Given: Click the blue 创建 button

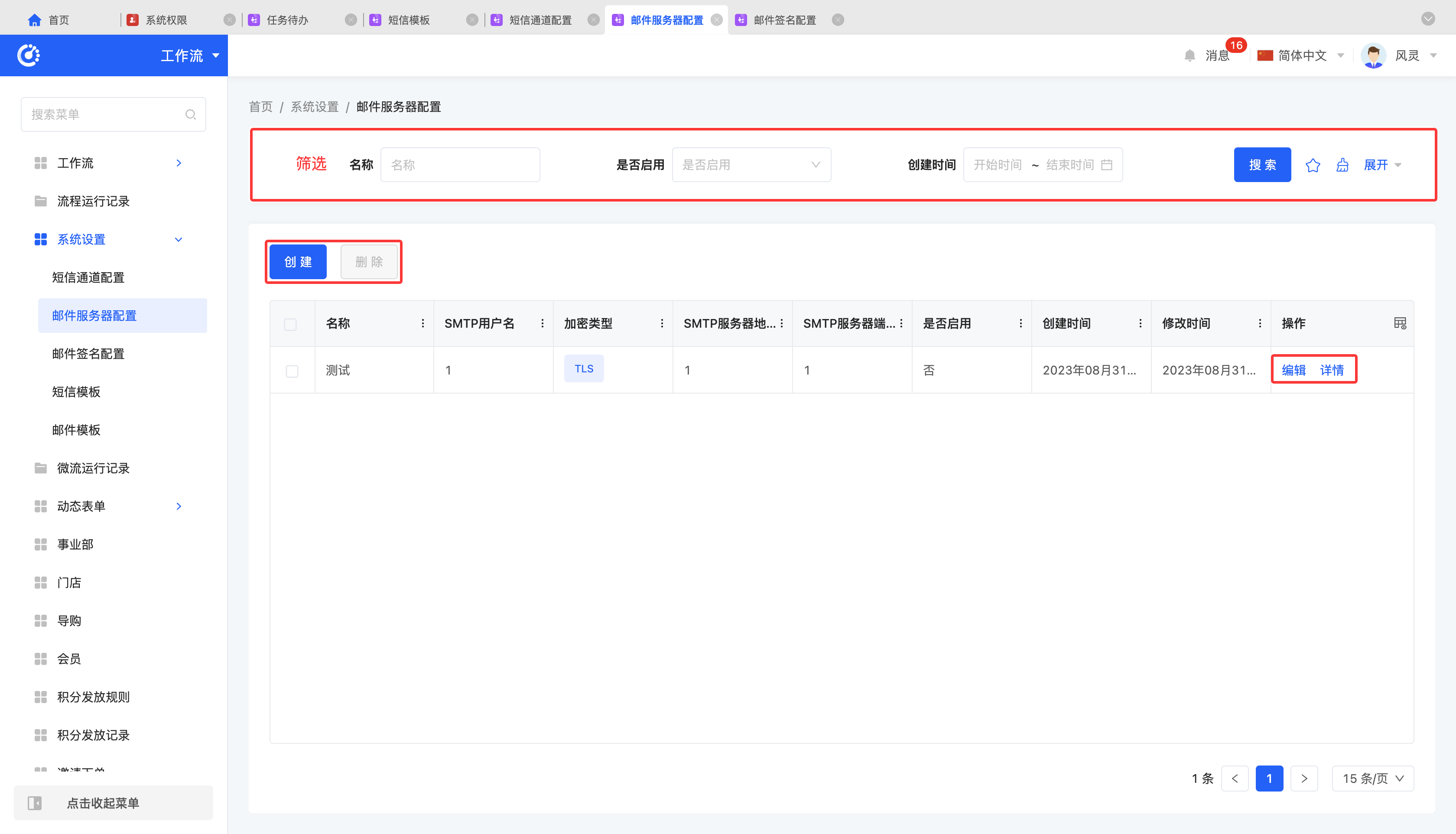Looking at the screenshot, I should coord(298,262).
